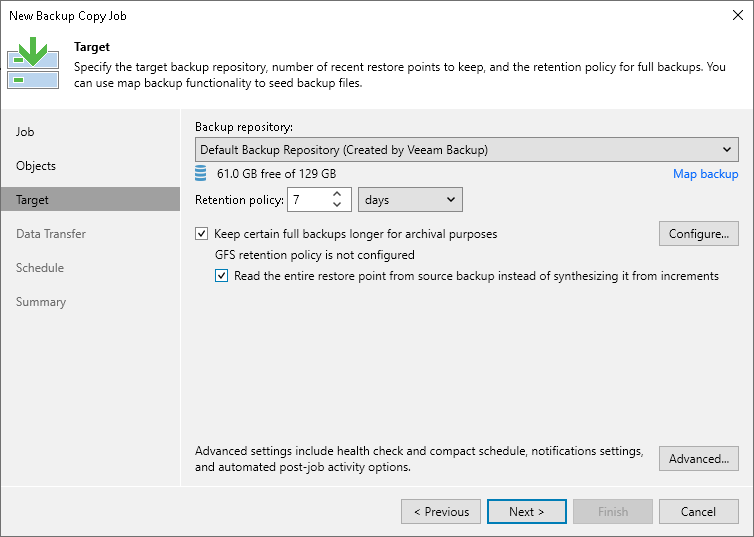Click the backup copy job wizard icon
This screenshot has width=754, height=537.
tap(33, 63)
